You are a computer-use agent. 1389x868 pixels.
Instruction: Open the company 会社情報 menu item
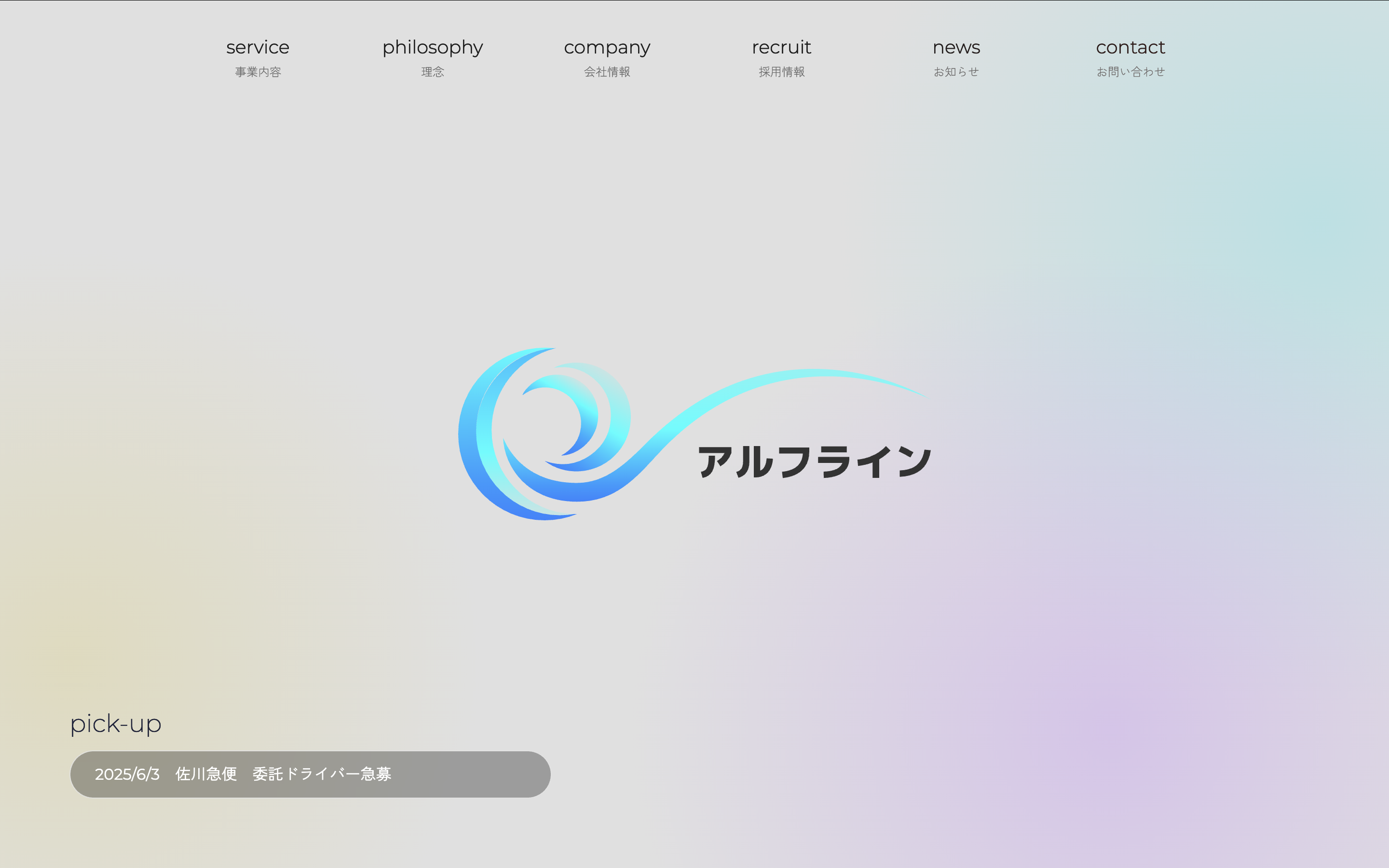tap(607, 57)
